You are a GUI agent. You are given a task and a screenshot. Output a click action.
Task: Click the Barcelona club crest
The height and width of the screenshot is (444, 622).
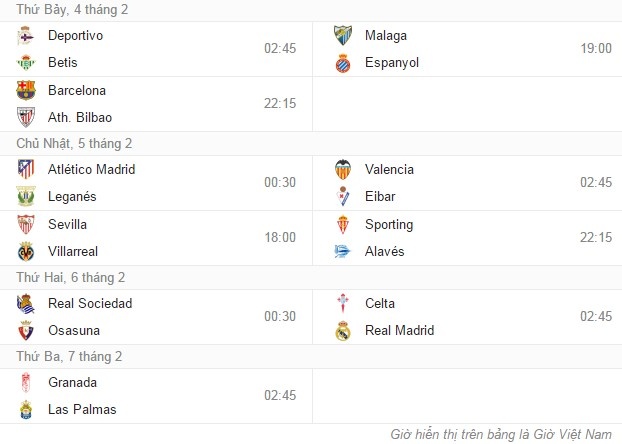(26, 90)
